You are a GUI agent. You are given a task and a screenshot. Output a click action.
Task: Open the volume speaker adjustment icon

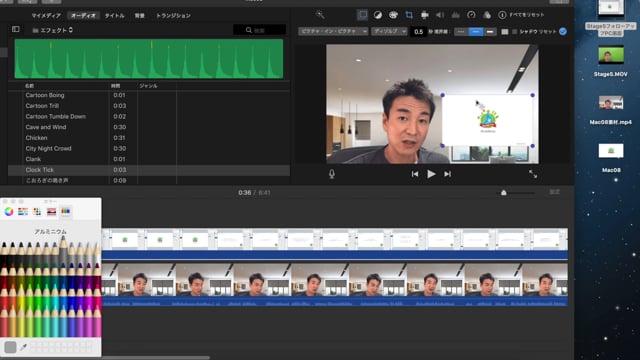[x=440, y=15]
